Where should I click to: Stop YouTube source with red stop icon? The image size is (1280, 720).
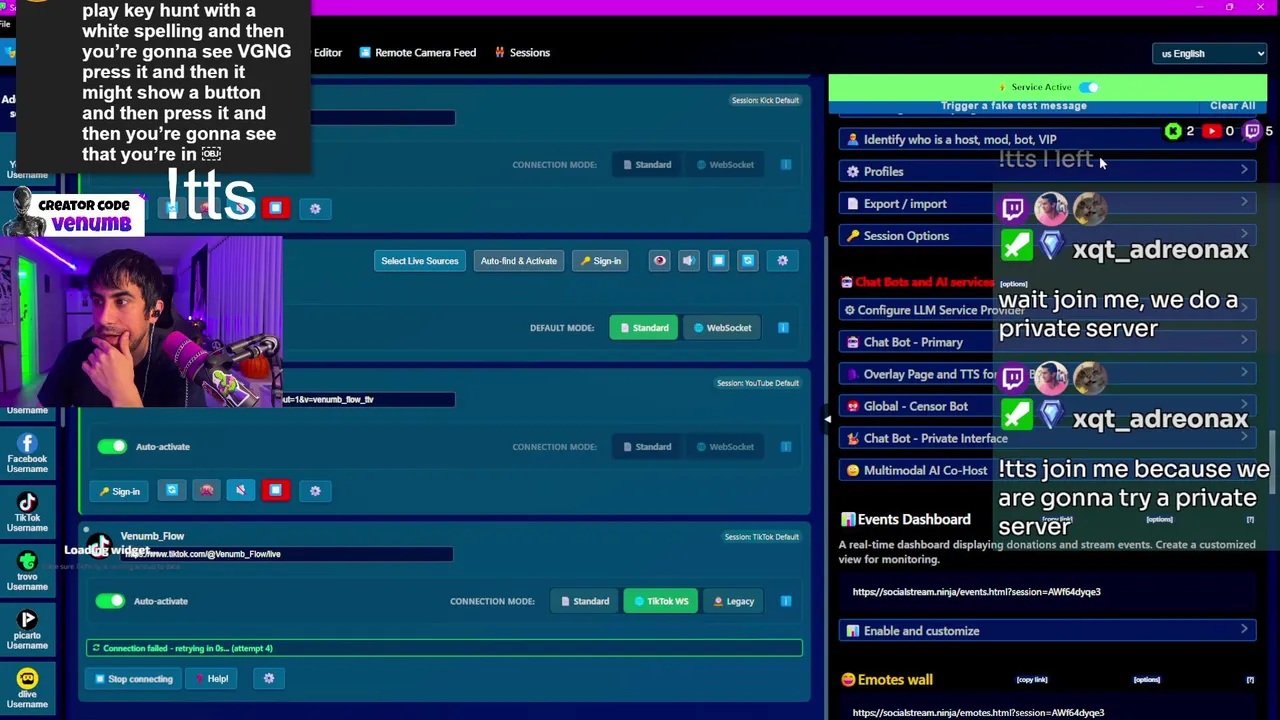[275, 491]
